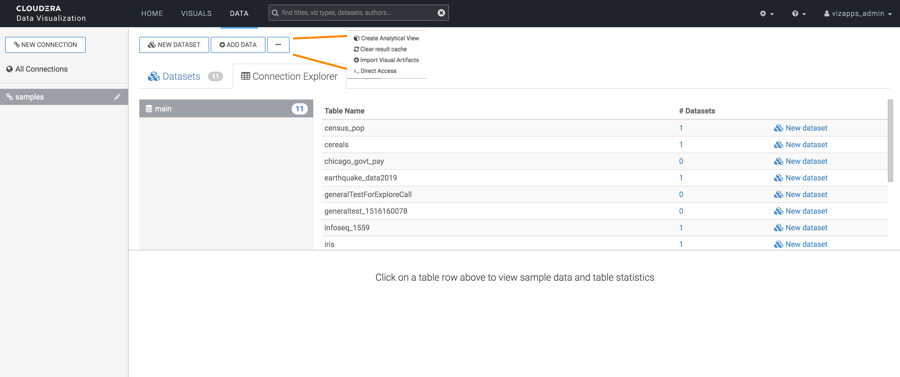Open the help question mark menu
Viewport: 900px width, 377px height.
[x=799, y=14]
